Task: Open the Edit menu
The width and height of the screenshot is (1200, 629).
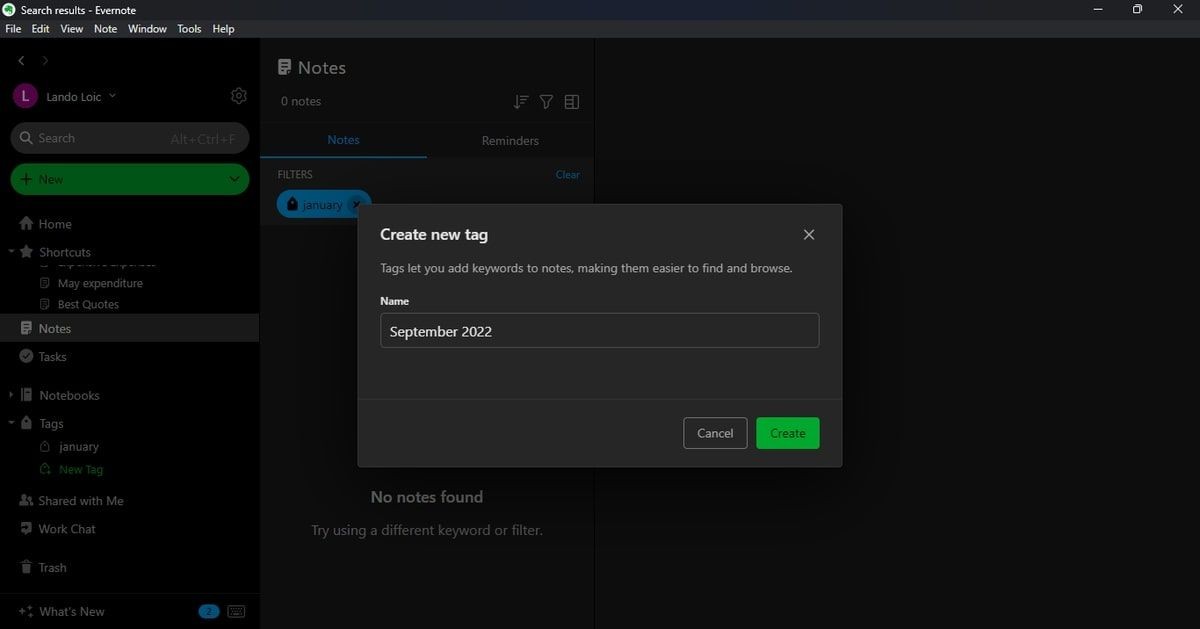Action: click(40, 29)
